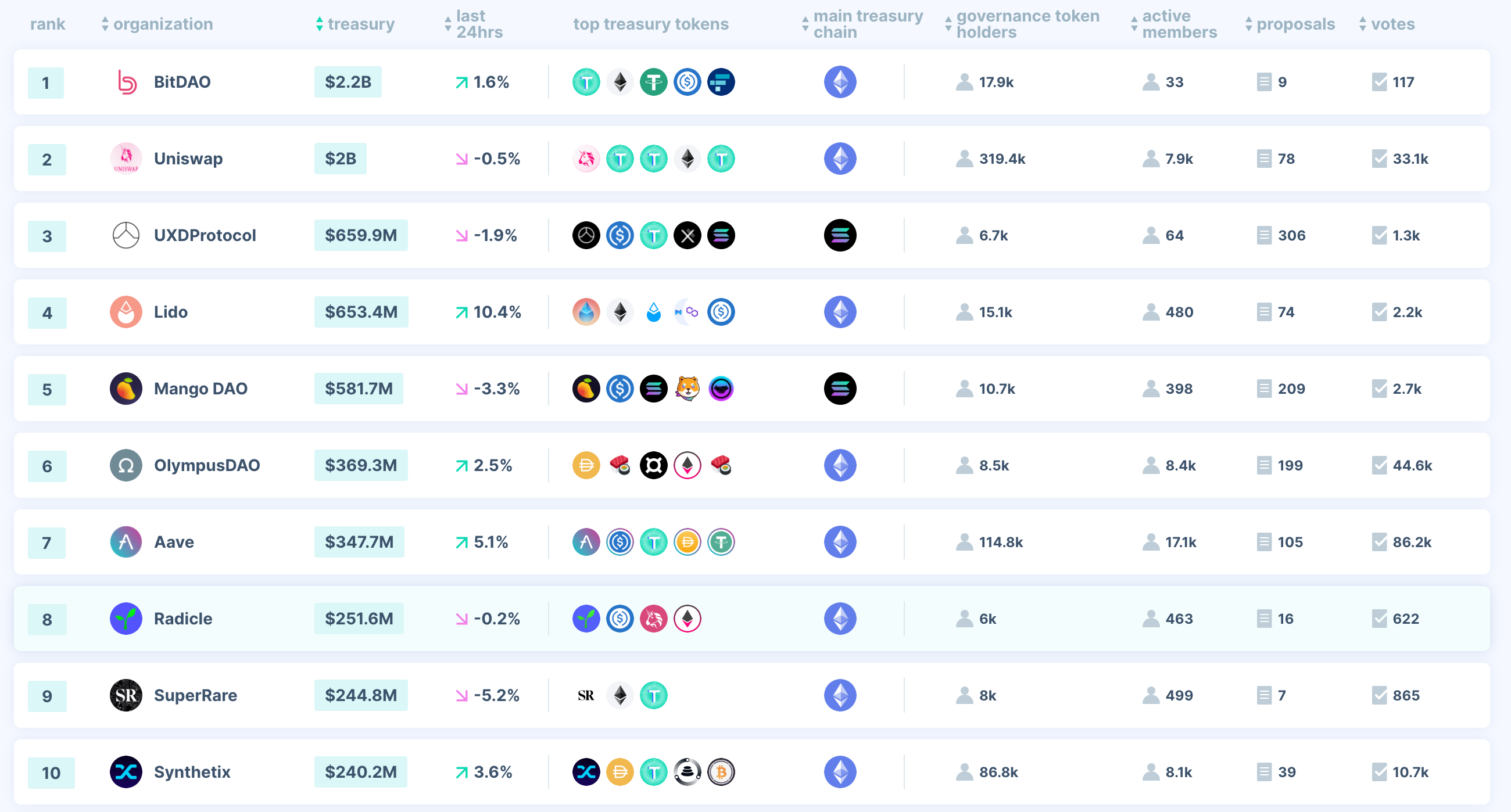Sort table by organization column

click(x=157, y=24)
